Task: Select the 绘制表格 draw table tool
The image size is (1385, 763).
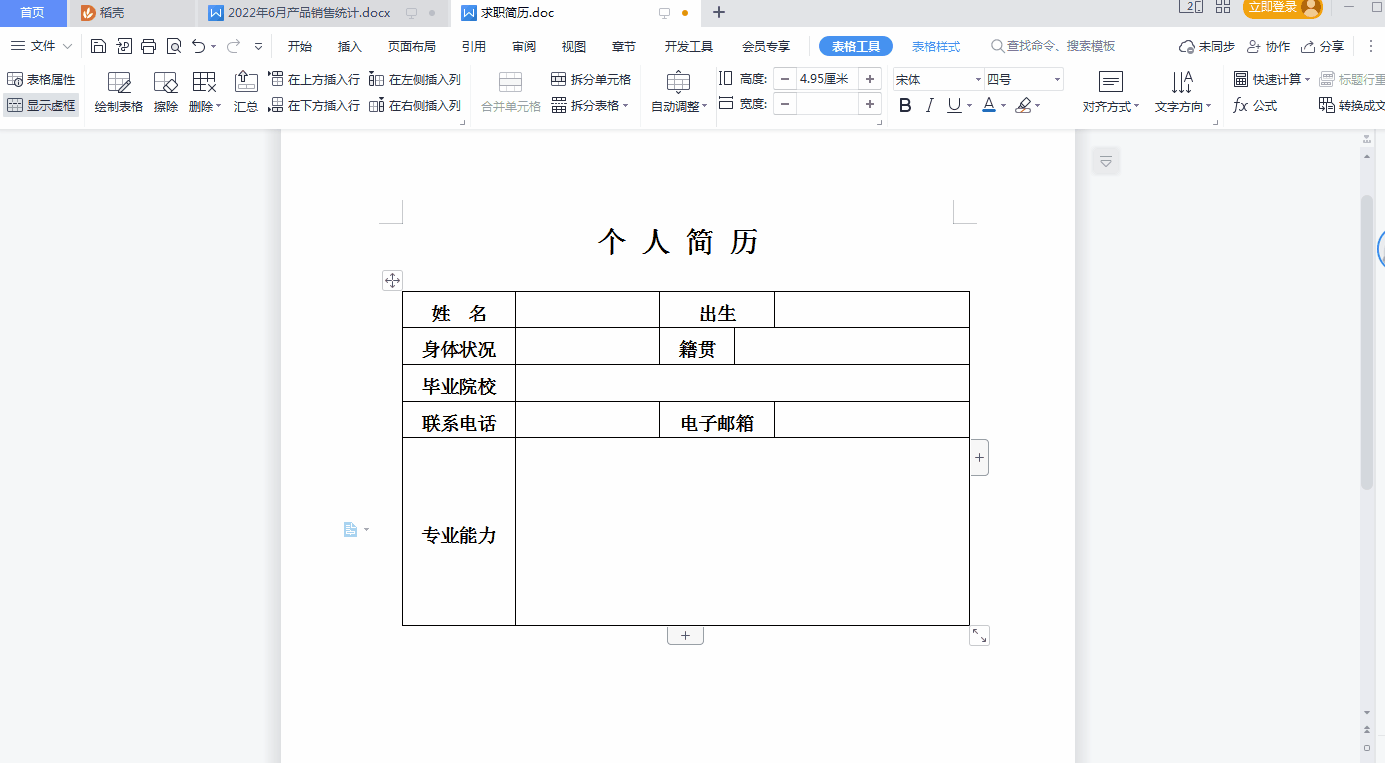Action: (x=119, y=92)
